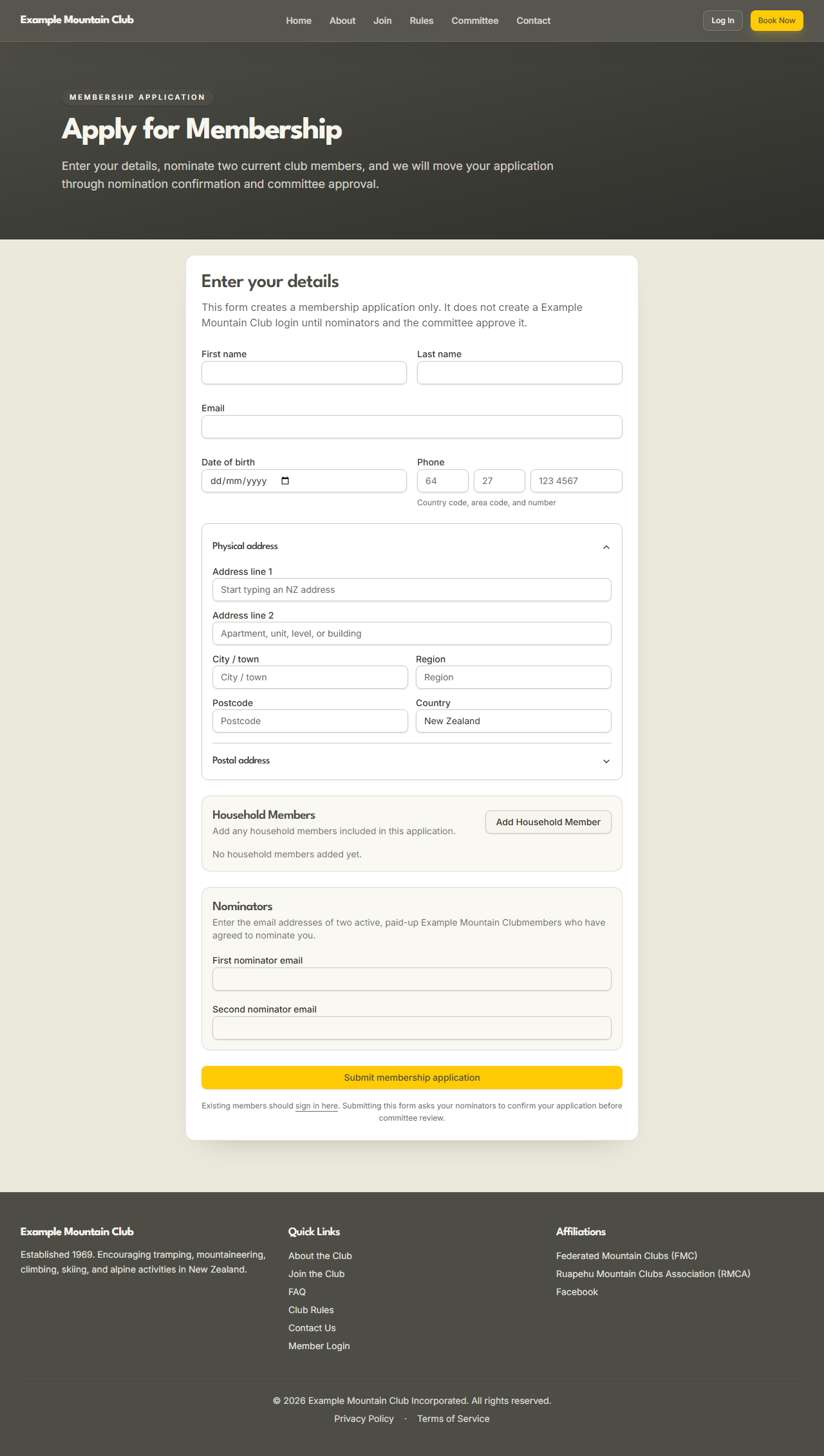Open the About nav item
The height and width of the screenshot is (1456, 824).
tap(342, 21)
